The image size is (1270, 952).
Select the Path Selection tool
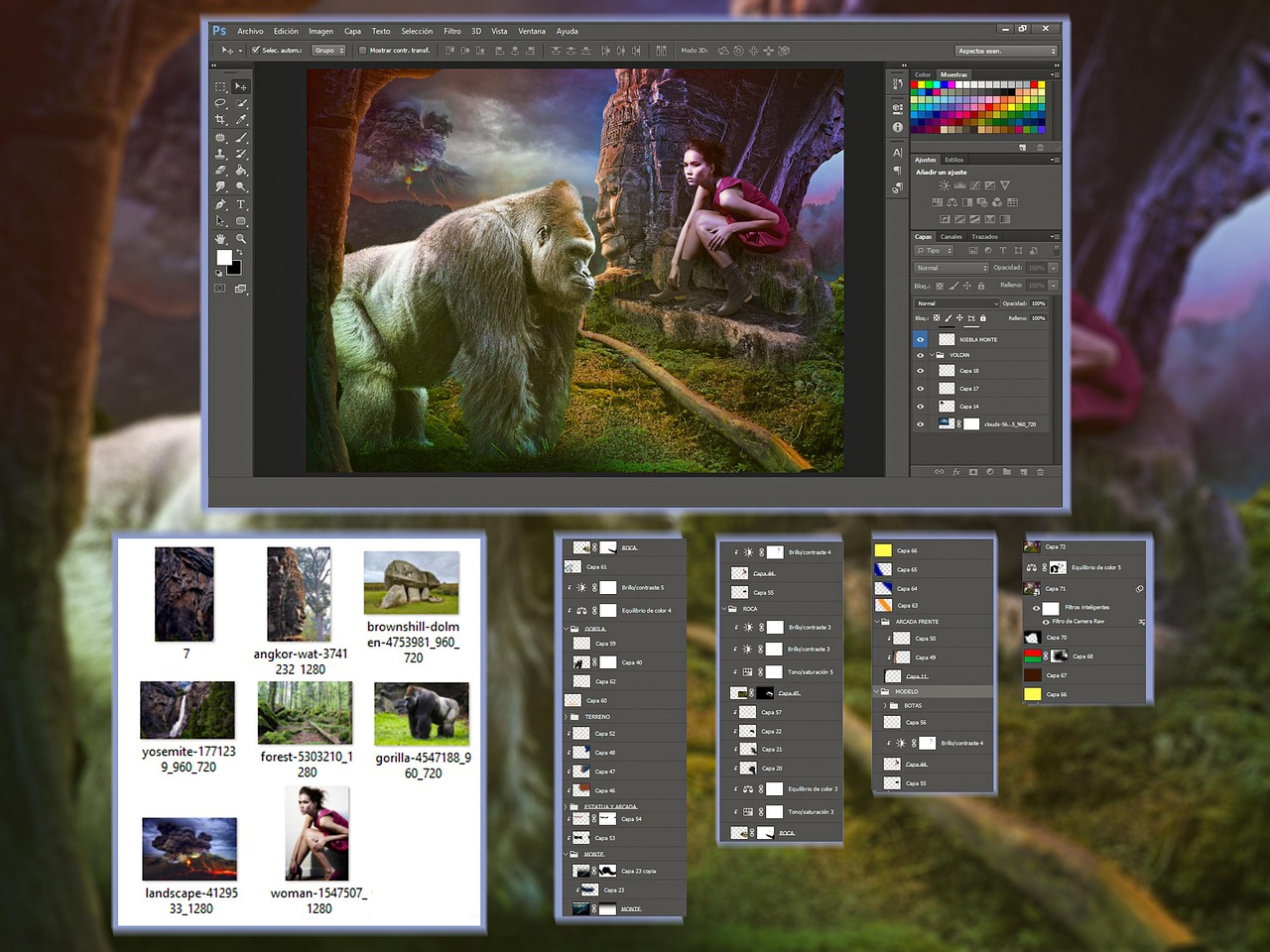220,221
